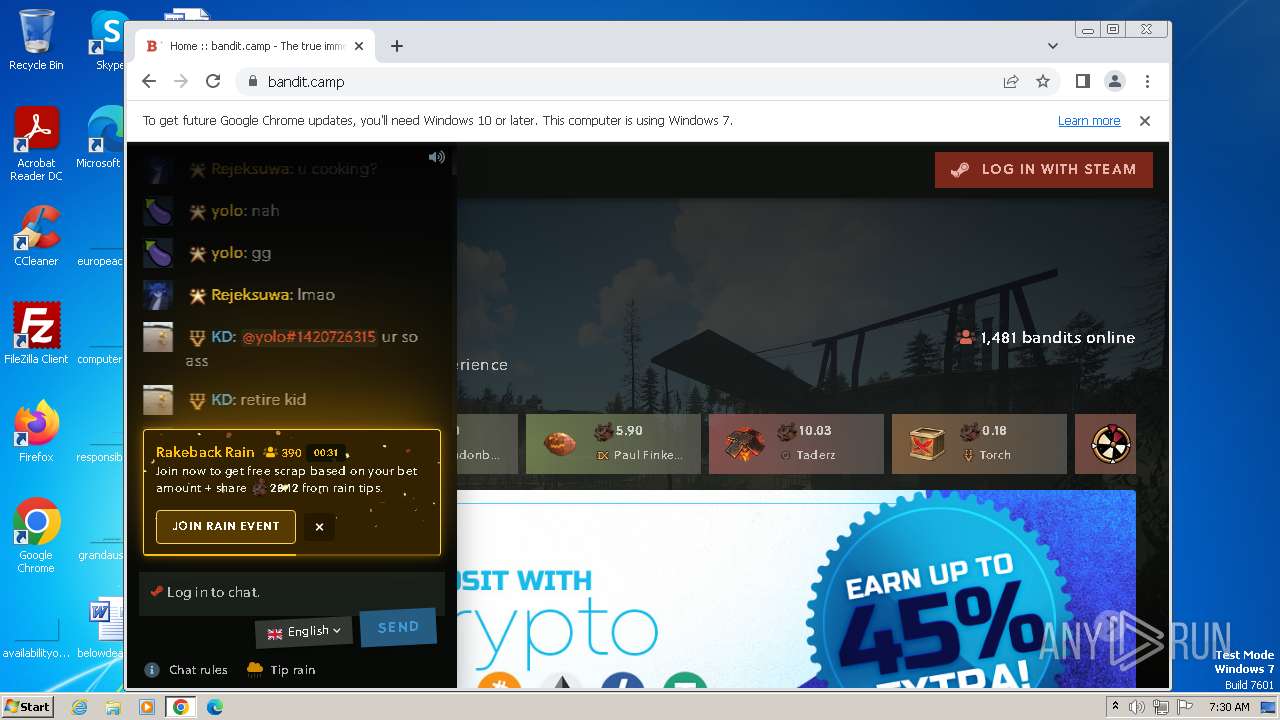Open network icon in system tray
This screenshot has width=1280, height=720.
point(1160,707)
